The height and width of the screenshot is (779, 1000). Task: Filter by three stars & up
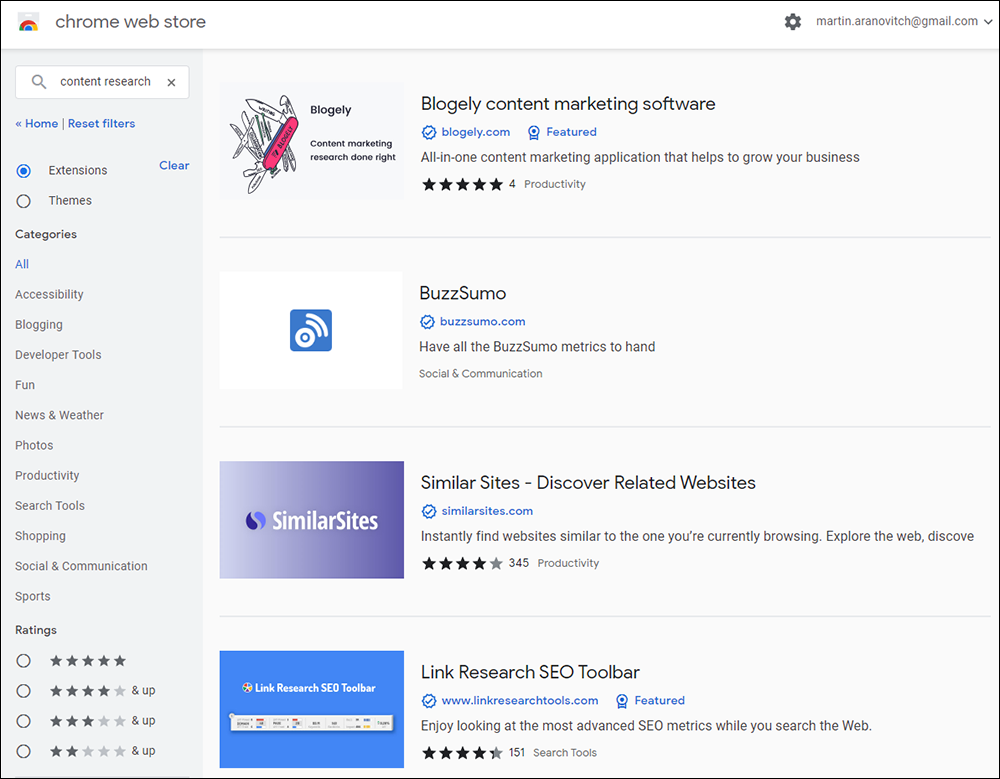pyautogui.click(x=24, y=721)
